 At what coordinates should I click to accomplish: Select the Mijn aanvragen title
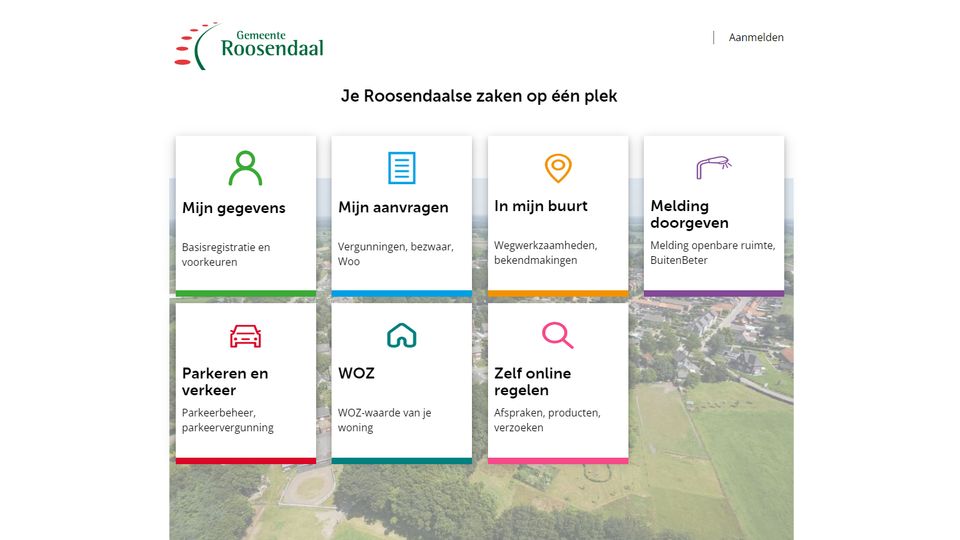(x=393, y=208)
